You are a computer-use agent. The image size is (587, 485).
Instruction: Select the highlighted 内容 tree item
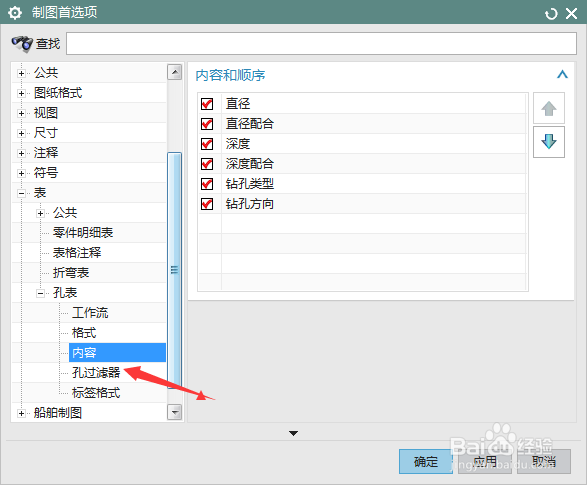pyautogui.click(x=117, y=353)
